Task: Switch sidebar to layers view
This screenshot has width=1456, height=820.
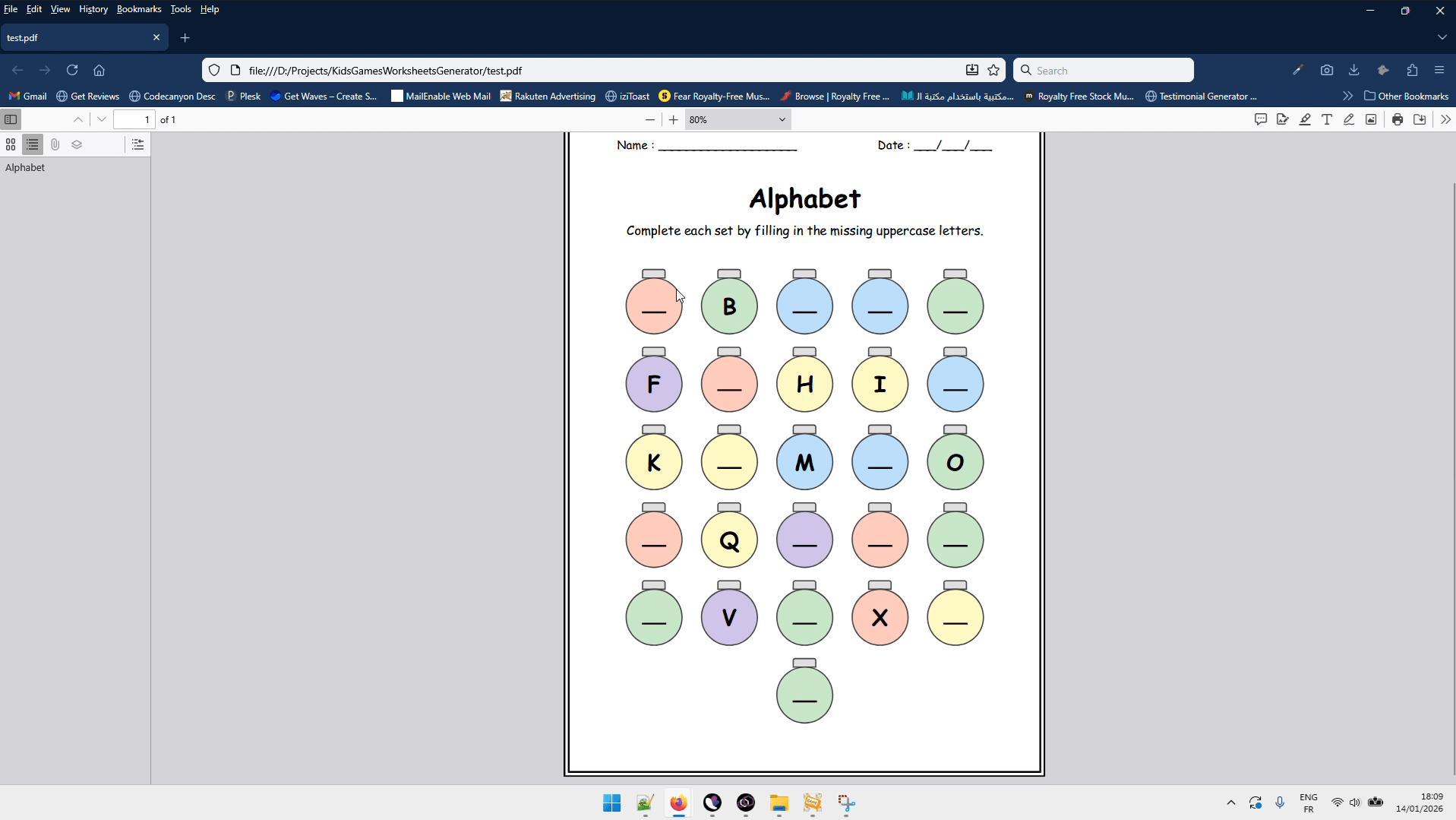Action: pyautogui.click(x=77, y=144)
